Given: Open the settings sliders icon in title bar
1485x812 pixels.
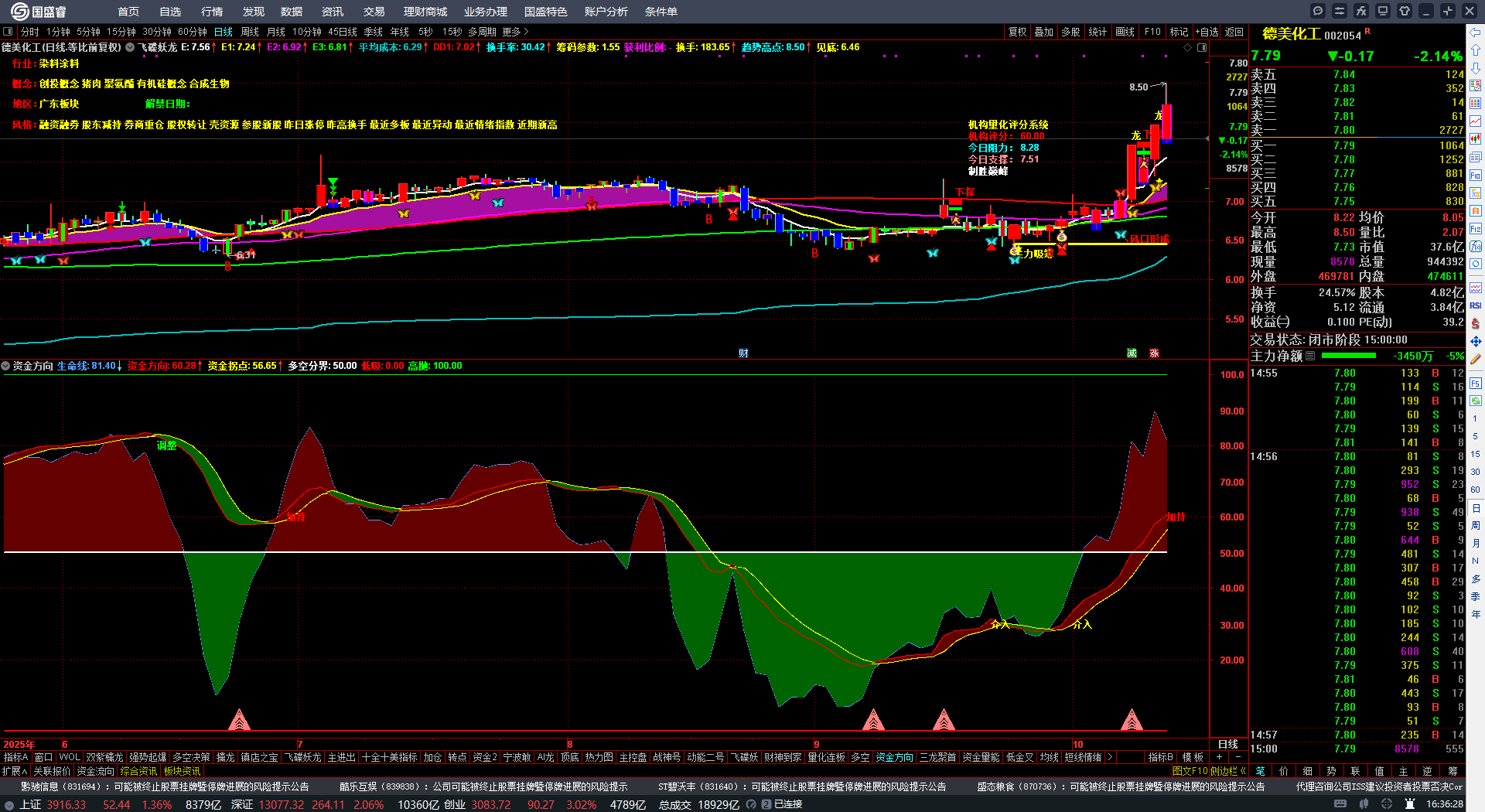Looking at the screenshot, I should point(1340,11).
